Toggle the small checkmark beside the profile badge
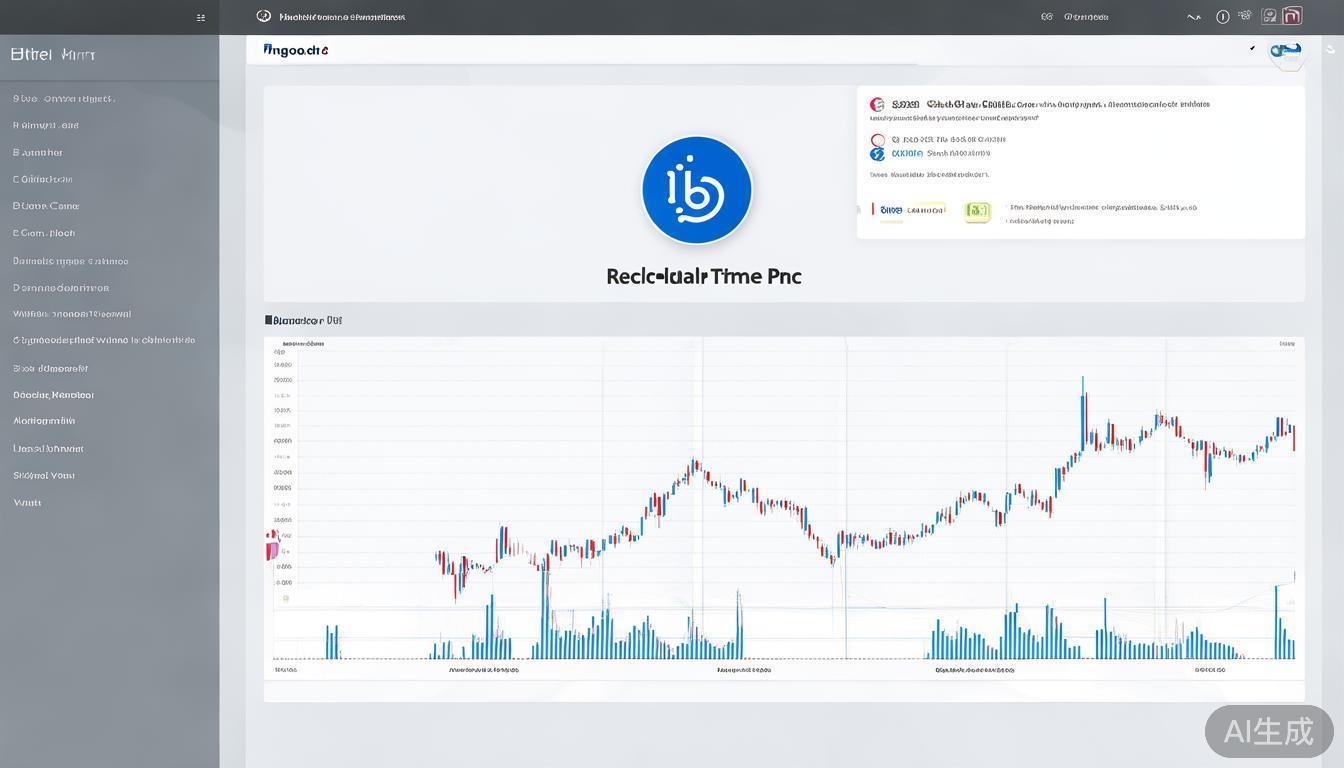The image size is (1344, 768). 1252,48
